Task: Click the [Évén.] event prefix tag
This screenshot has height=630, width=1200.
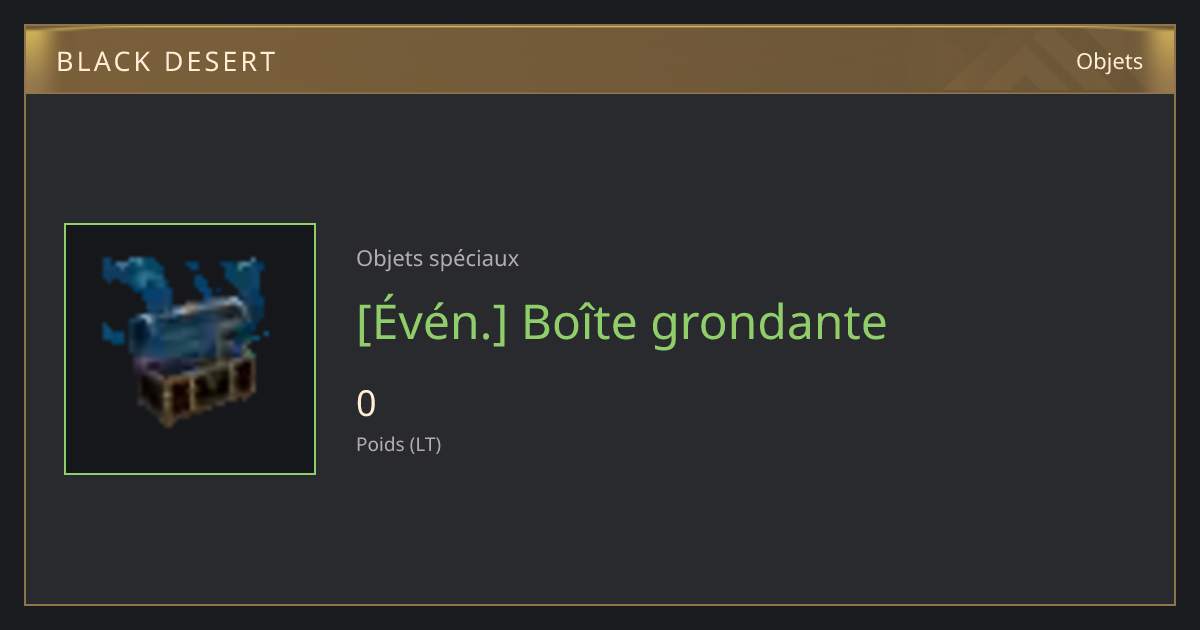Action: [x=431, y=322]
